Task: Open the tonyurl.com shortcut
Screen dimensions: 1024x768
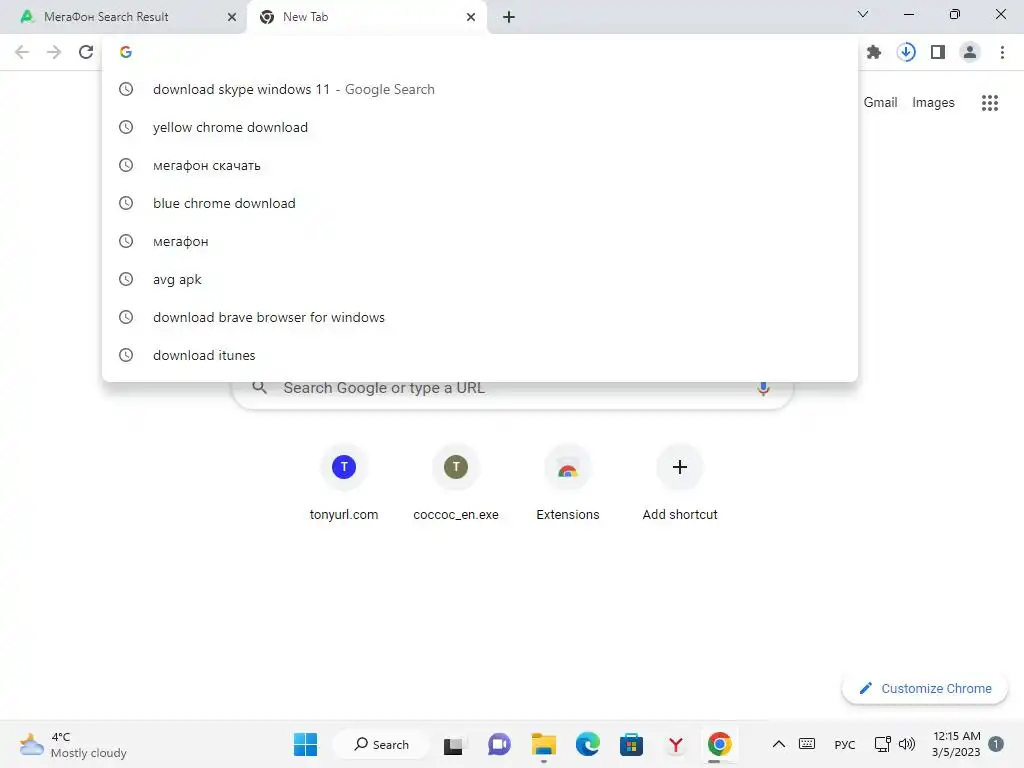Action: pyautogui.click(x=344, y=483)
